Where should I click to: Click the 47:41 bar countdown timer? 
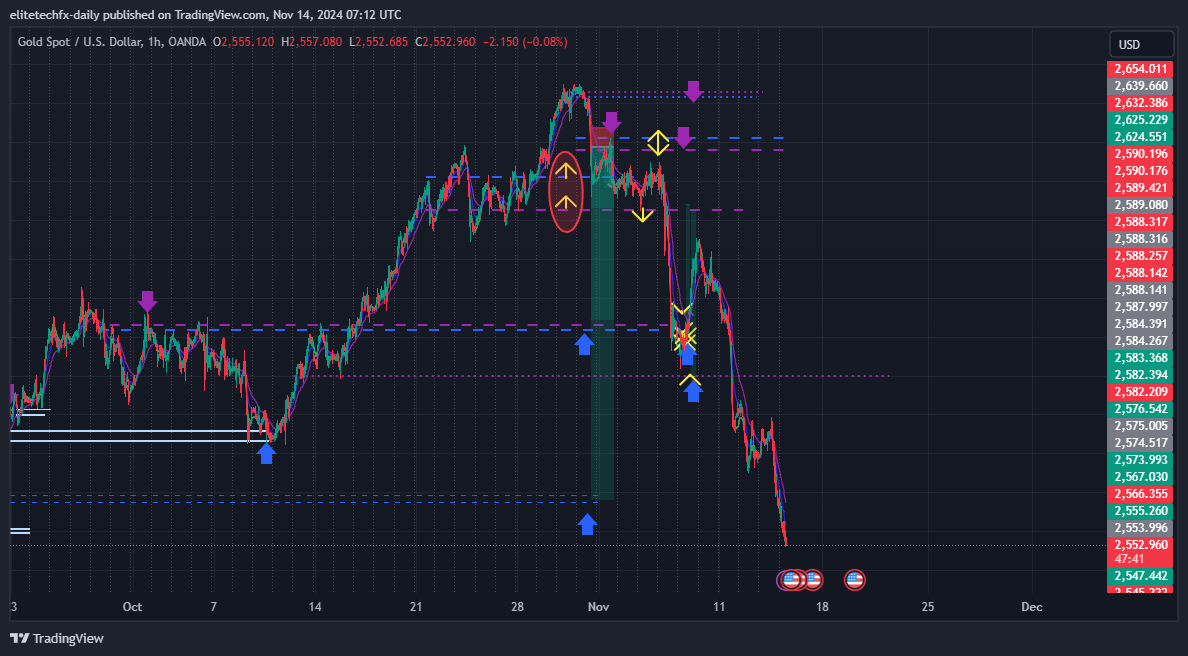coord(1130,559)
